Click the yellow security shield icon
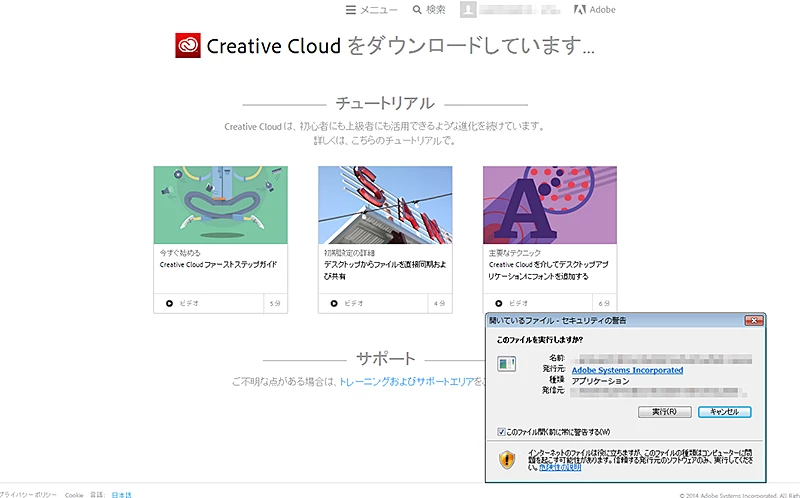800x498 pixels. coord(507,460)
